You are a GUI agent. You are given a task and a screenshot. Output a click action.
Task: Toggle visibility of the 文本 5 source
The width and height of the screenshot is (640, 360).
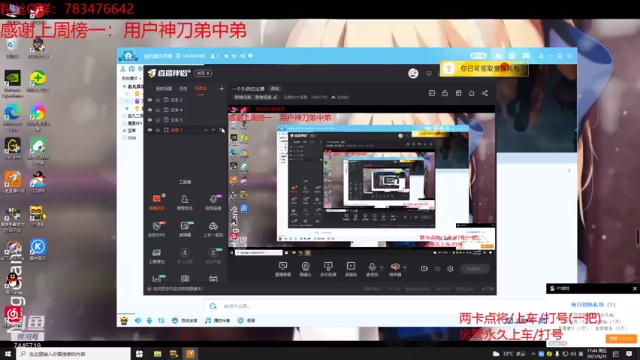(150, 120)
